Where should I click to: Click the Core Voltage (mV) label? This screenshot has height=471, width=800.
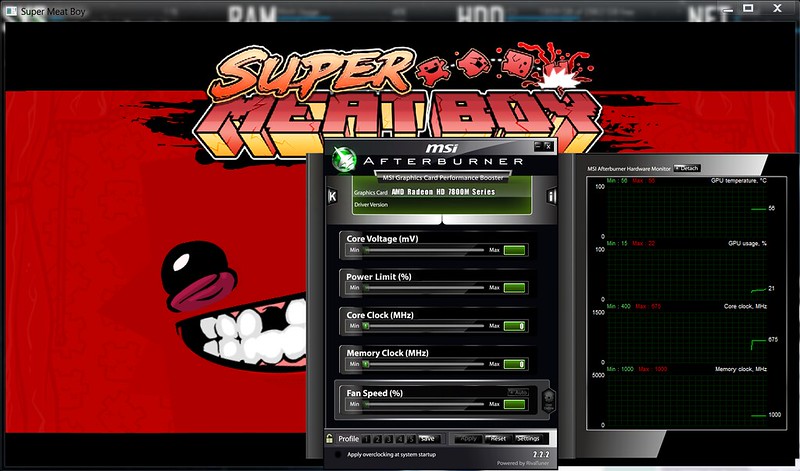pyautogui.click(x=382, y=238)
